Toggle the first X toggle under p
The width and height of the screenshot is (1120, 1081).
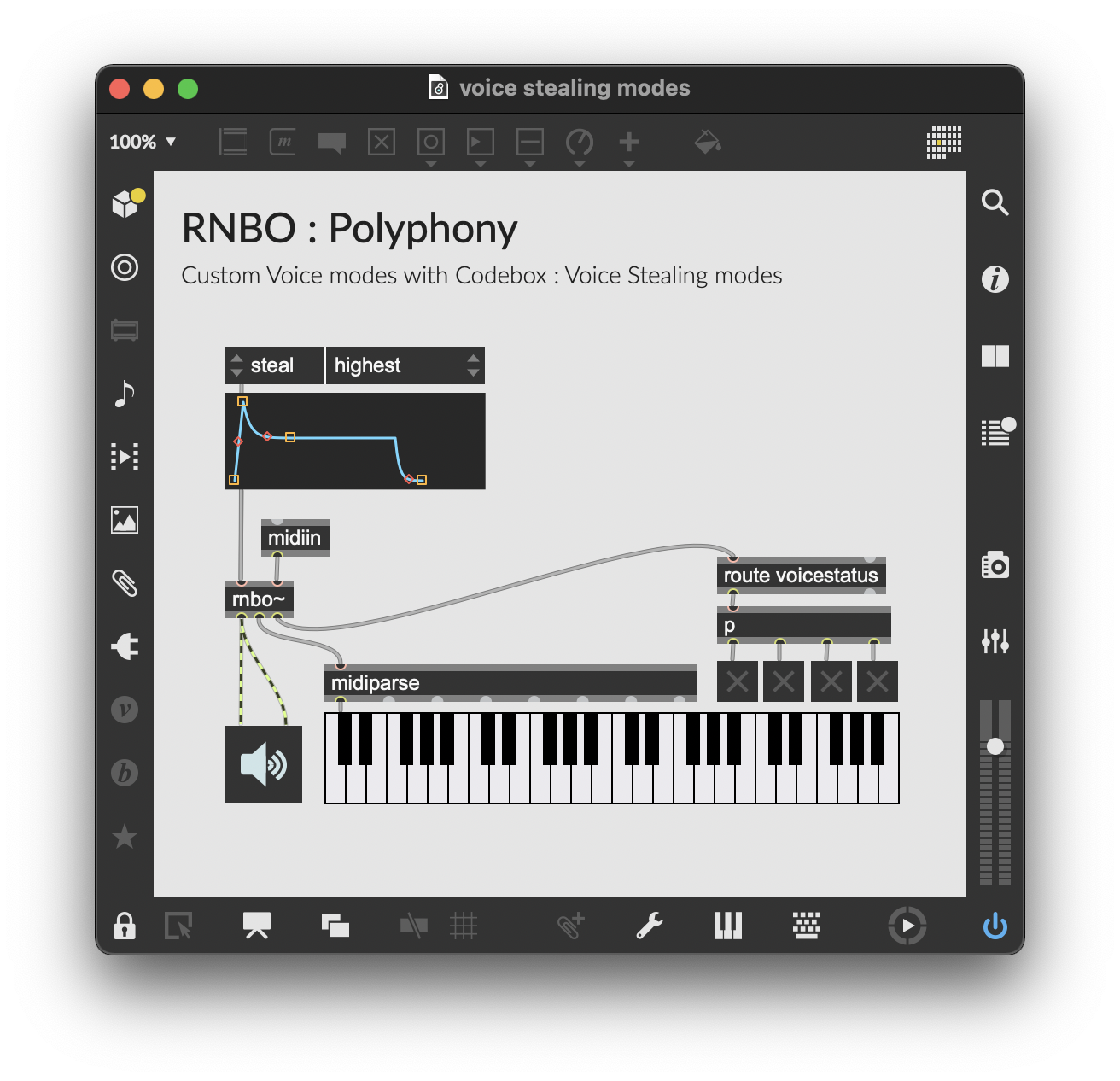[x=738, y=681]
